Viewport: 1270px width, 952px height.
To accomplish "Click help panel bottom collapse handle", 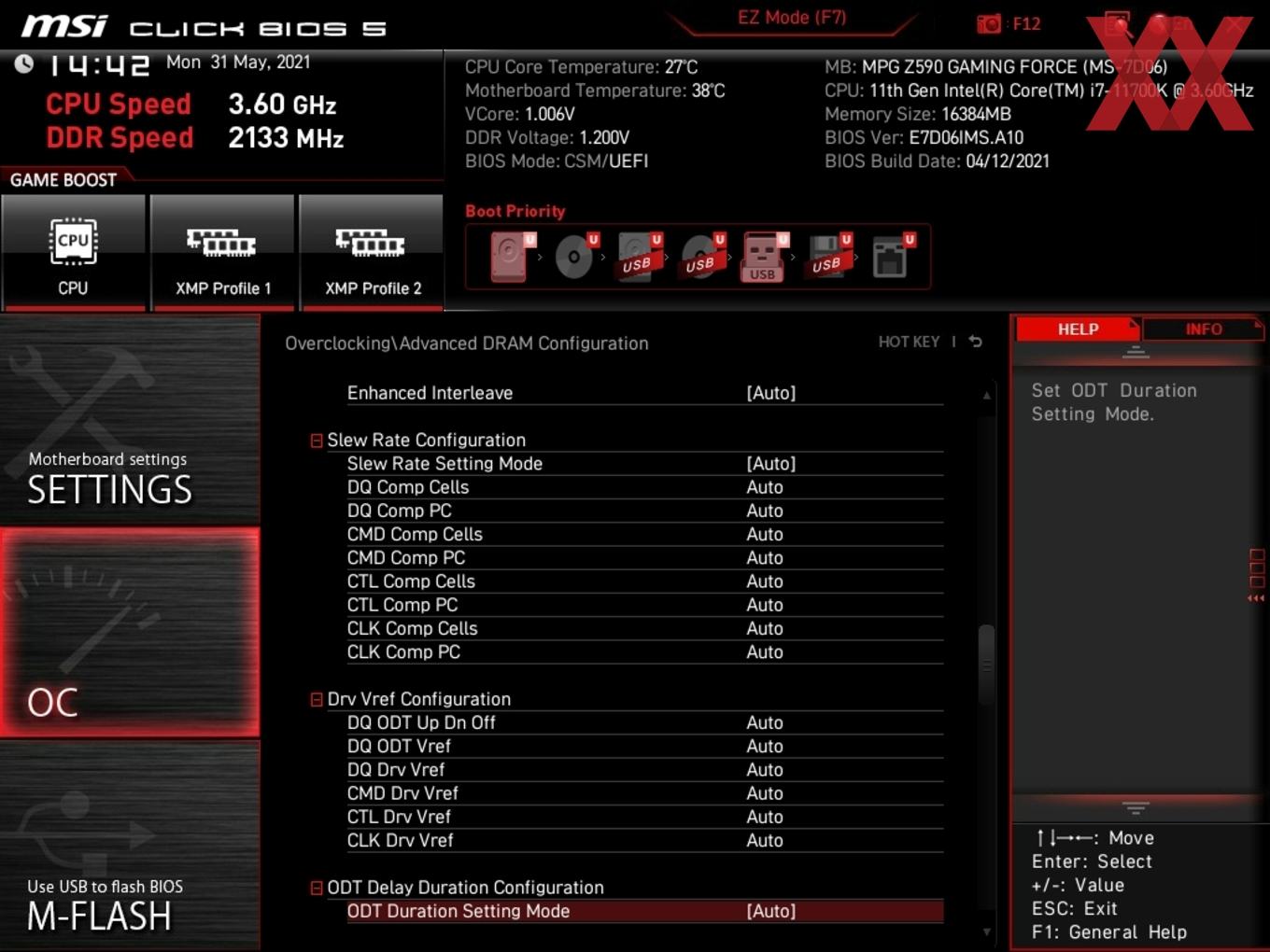I will tap(1136, 807).
